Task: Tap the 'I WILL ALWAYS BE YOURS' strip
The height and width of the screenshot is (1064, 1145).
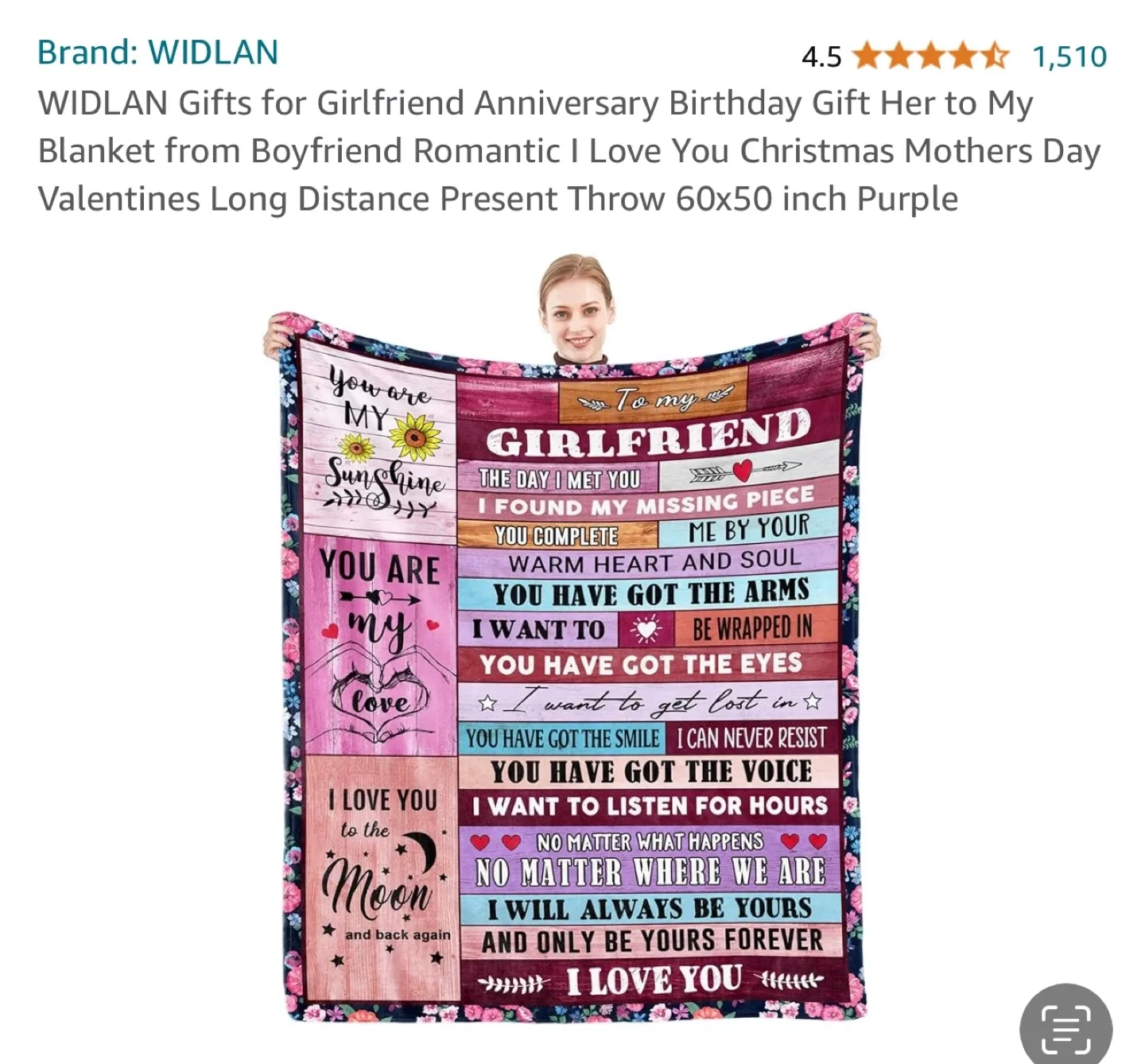Action: pos(650,908)
